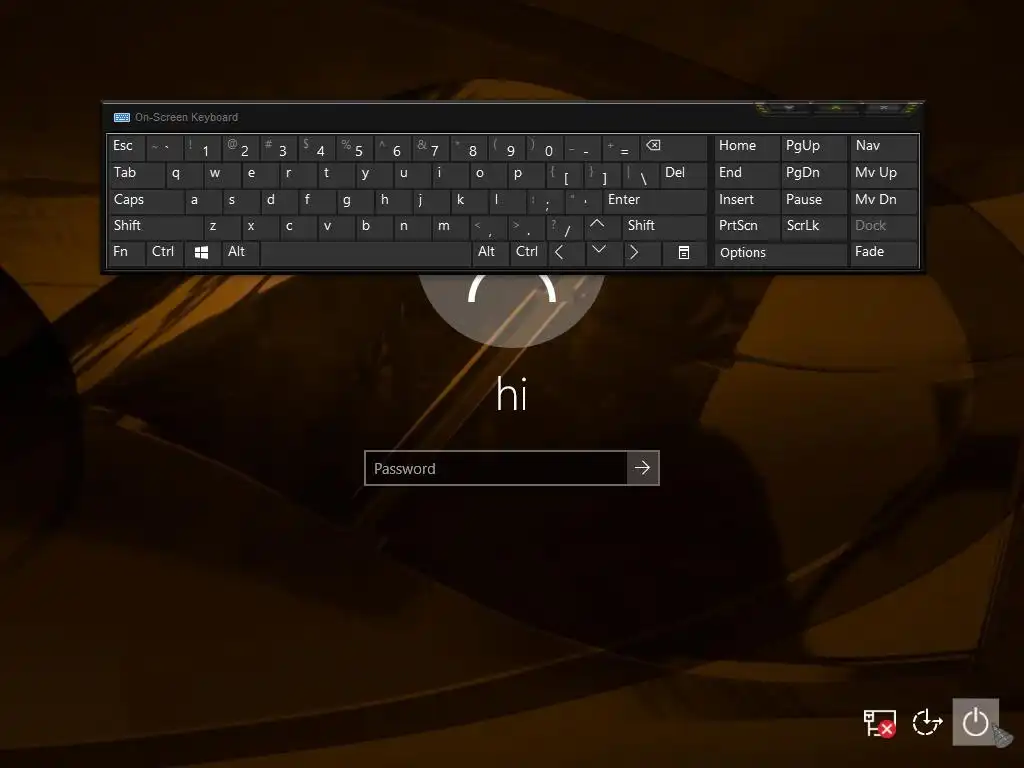The height and width of the screenshot is (768, 1024).
Task: Click the tilde key
Action: click(164, 148)
